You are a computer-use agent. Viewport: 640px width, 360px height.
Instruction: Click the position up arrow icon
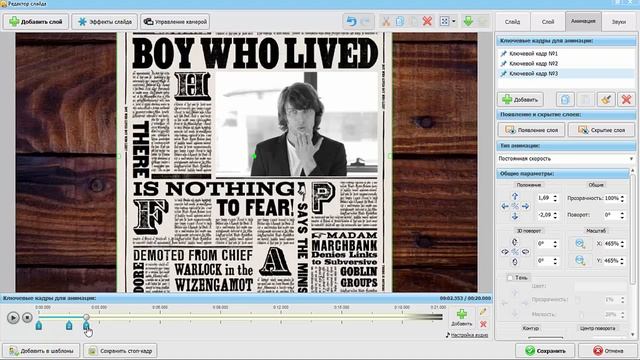click(515, 196)
